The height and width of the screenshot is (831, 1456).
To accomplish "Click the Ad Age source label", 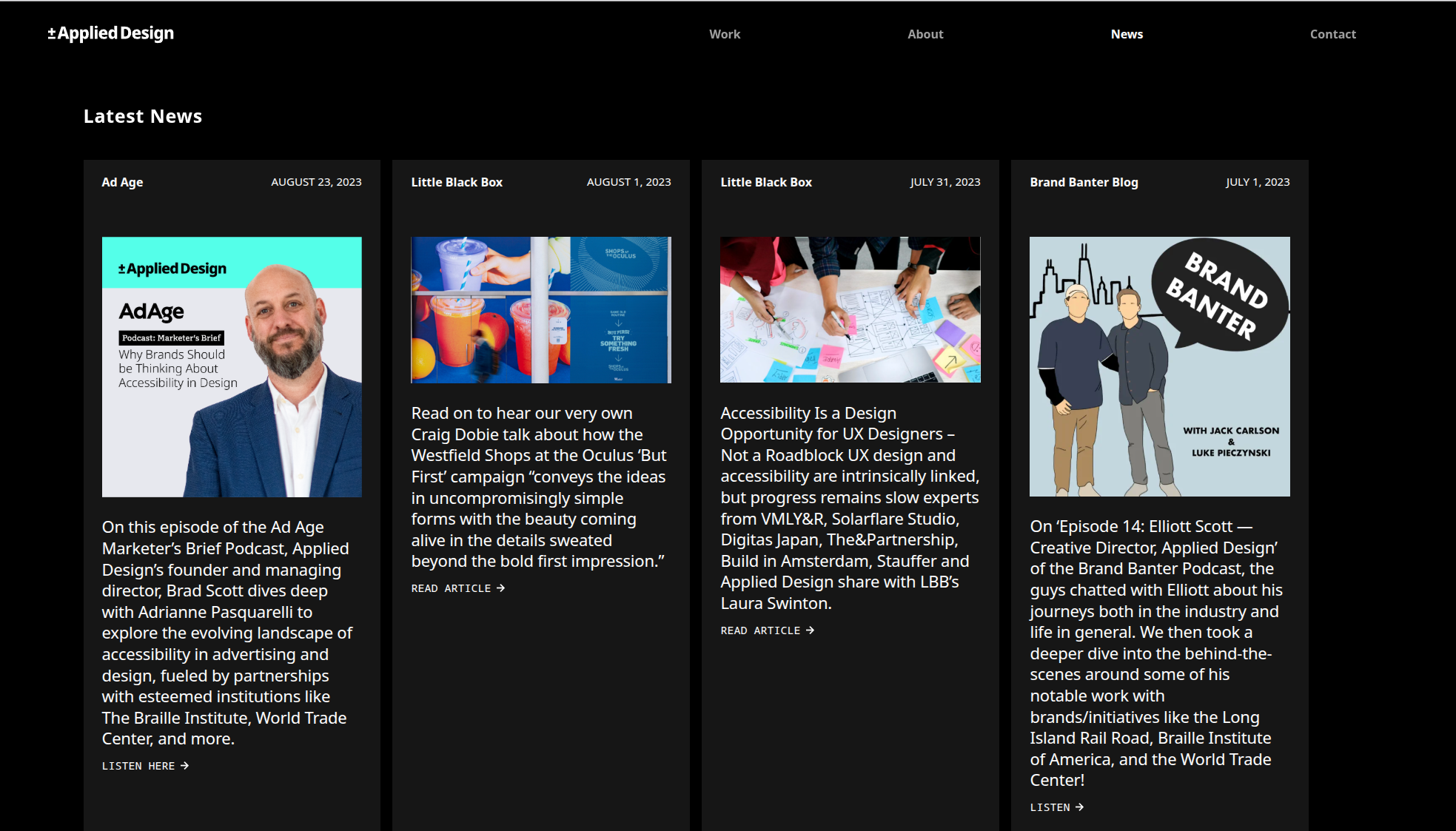I will click(x=122, y=182).
